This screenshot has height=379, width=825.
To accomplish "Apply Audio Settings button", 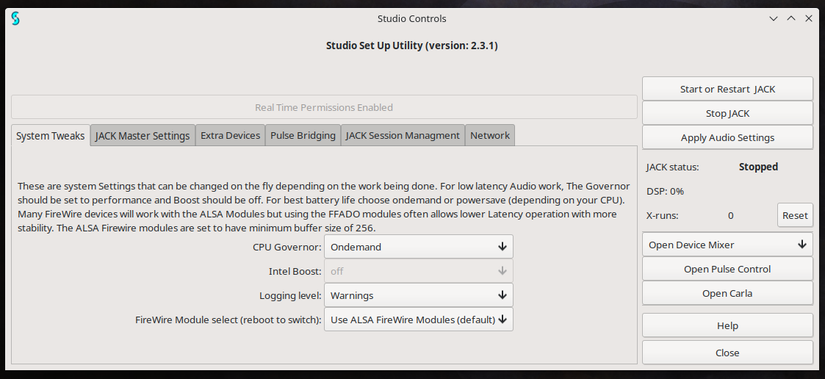I will pos(728,137).
